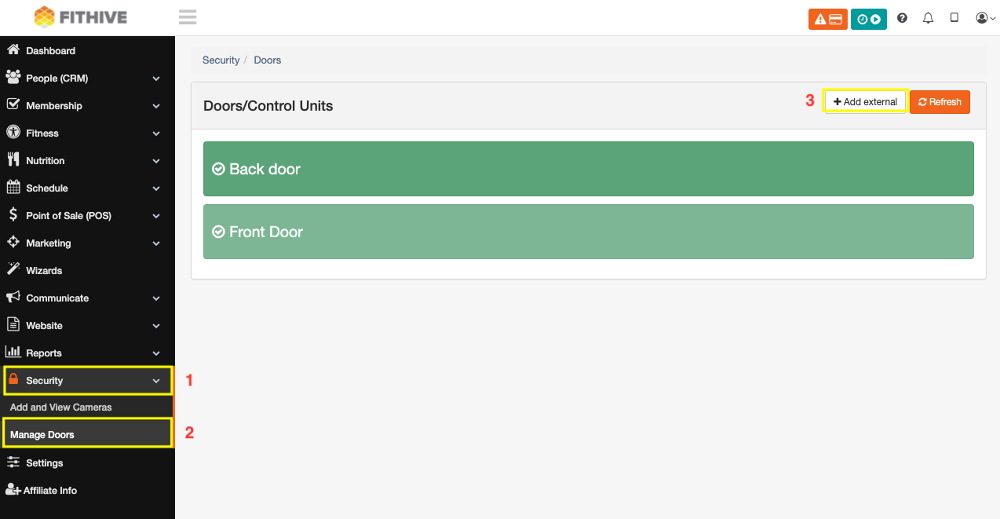Open Add and View Cameras
Screen dimensions: 1000x519
coord(61,407)
